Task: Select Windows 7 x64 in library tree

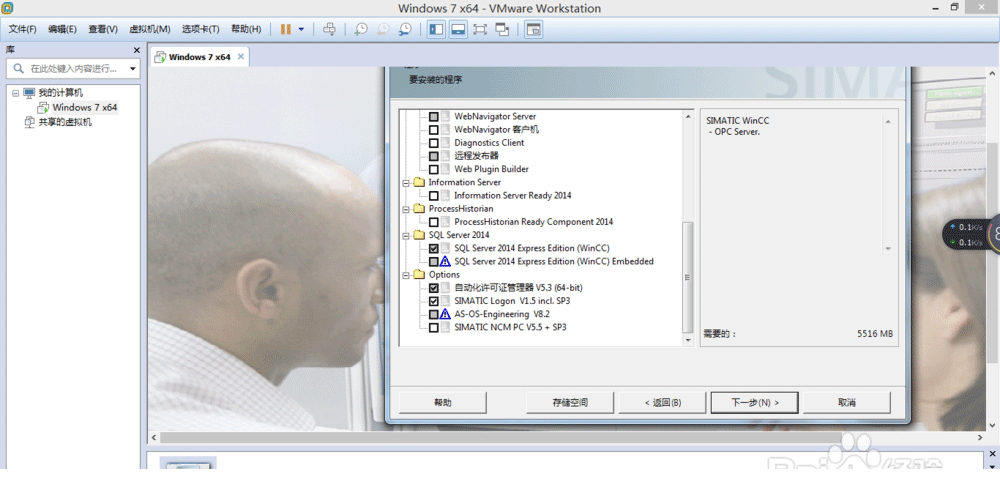Action: [84, 108]
